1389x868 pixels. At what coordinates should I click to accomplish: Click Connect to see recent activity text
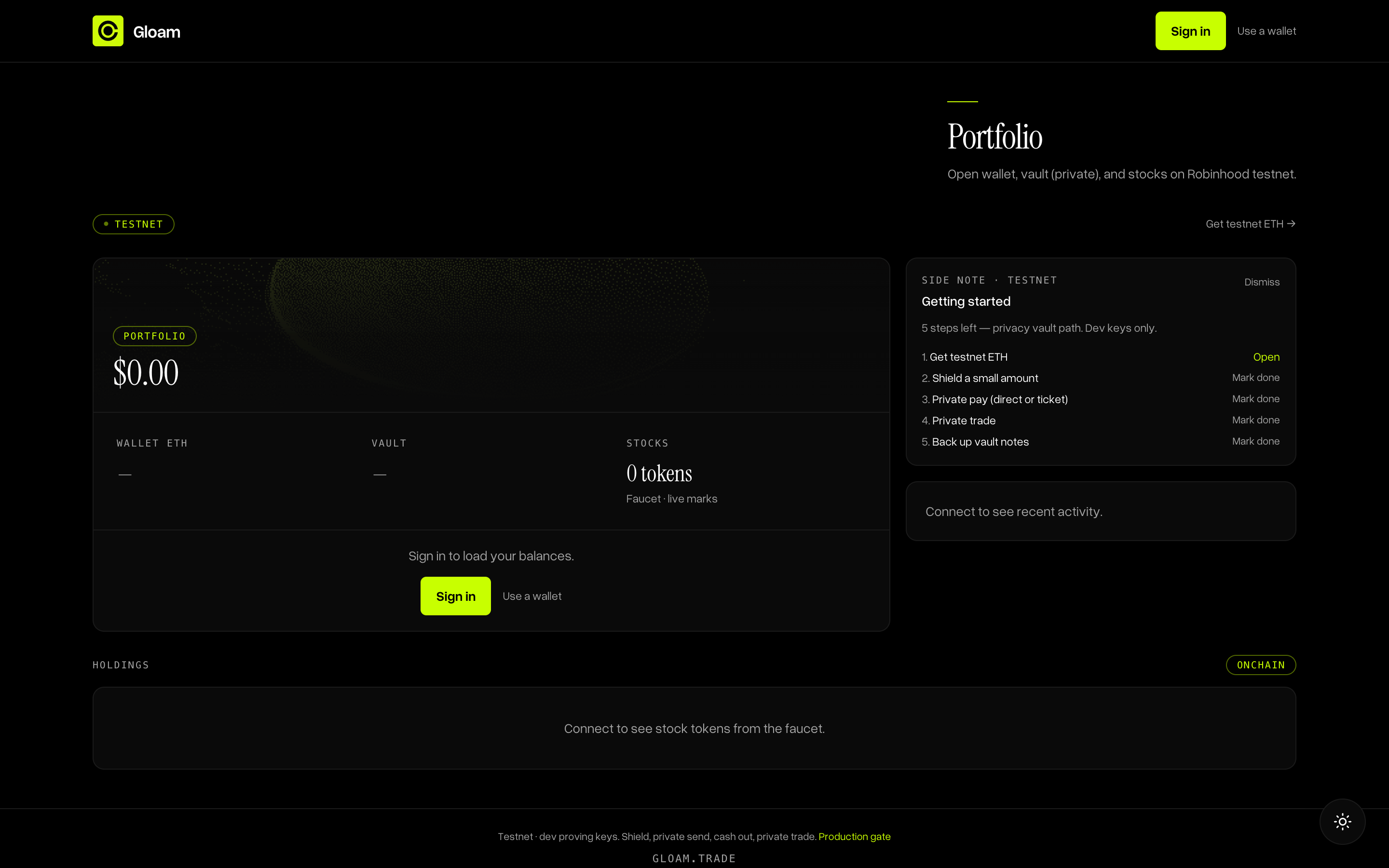[1014, 512]
